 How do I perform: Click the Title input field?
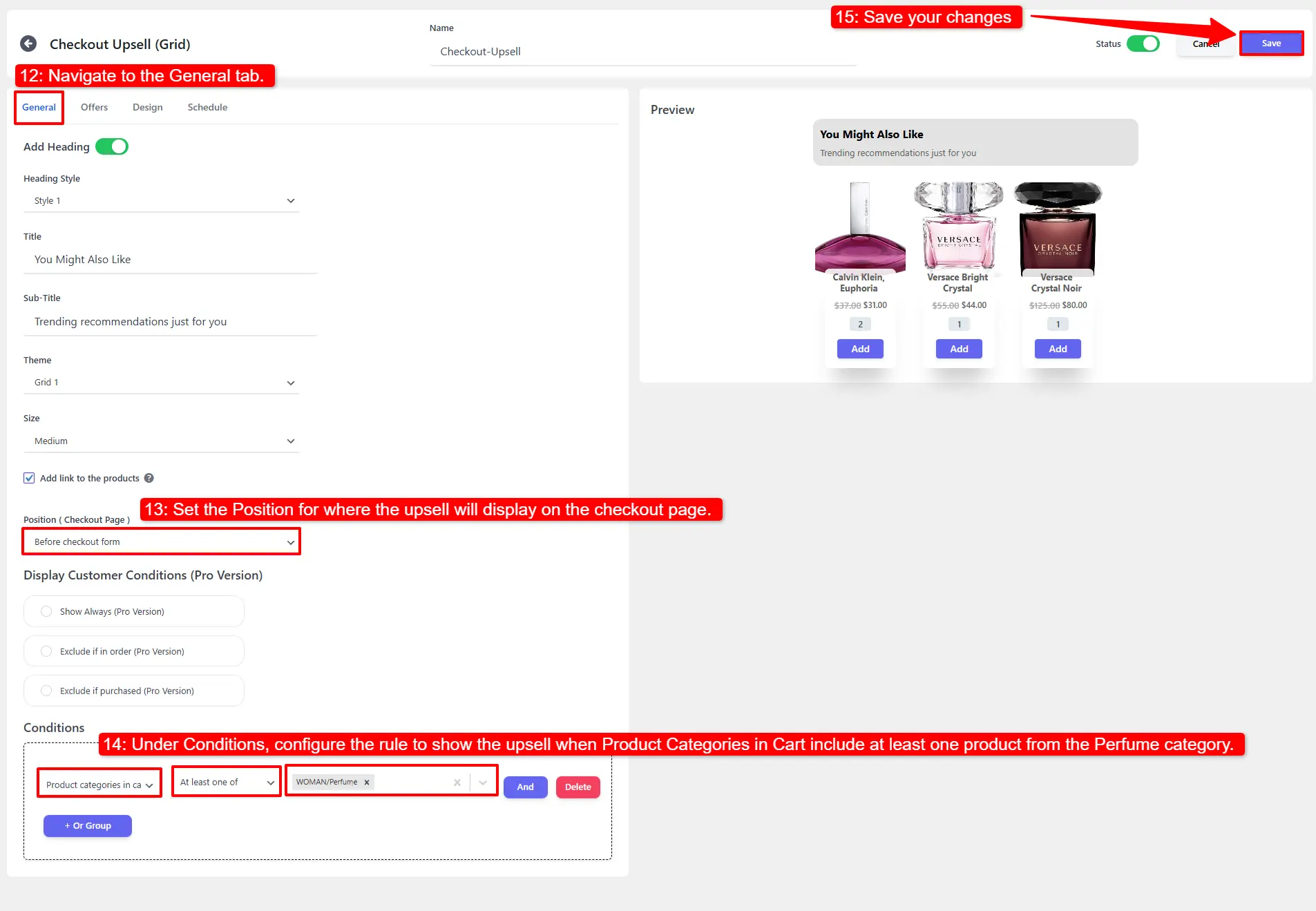pos(170,260)
